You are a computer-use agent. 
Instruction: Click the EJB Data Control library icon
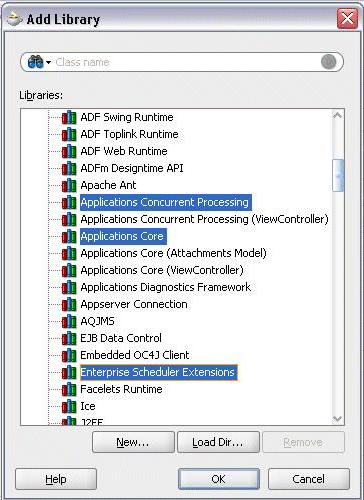pos(69,338)
